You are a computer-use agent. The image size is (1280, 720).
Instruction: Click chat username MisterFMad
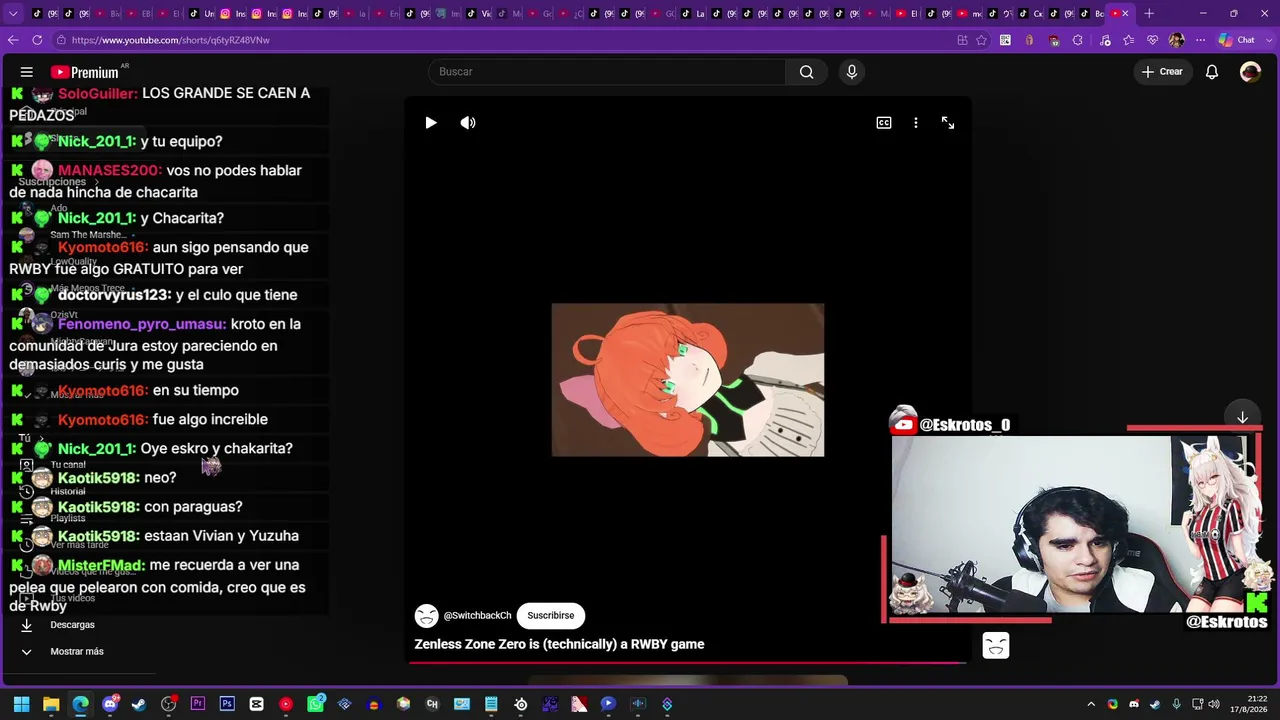[x=101, y=566]
